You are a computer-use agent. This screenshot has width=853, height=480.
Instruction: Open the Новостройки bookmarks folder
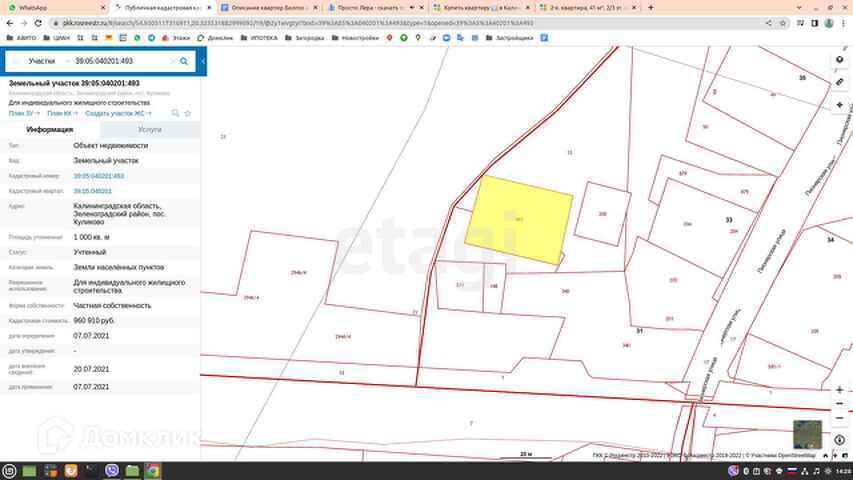pyautogui.click(x=355, y=38)
